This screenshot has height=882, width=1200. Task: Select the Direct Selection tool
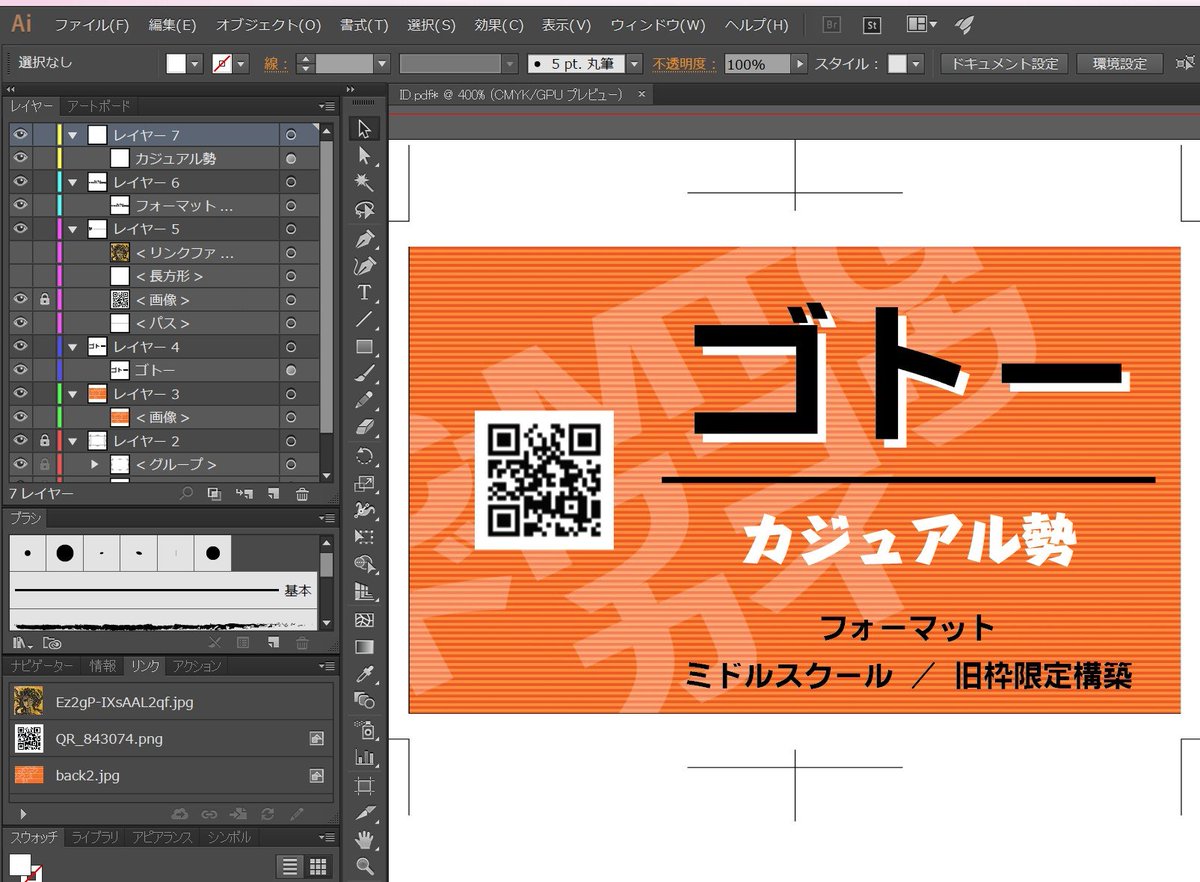point(364,156)
